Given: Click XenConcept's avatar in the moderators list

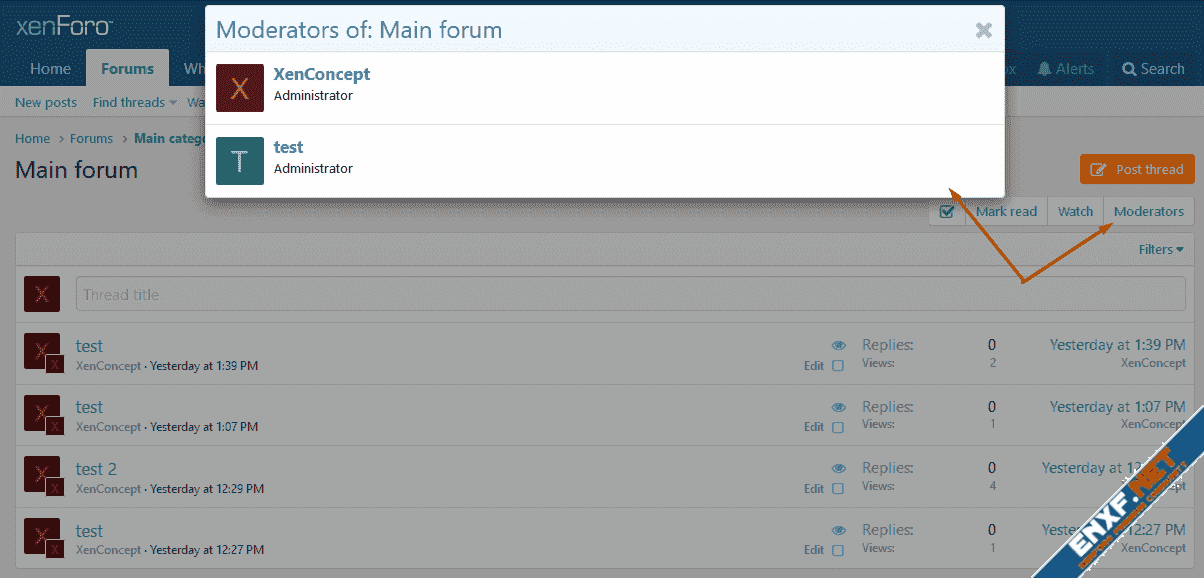Looking at the screenshot, I should coord(240,88).
